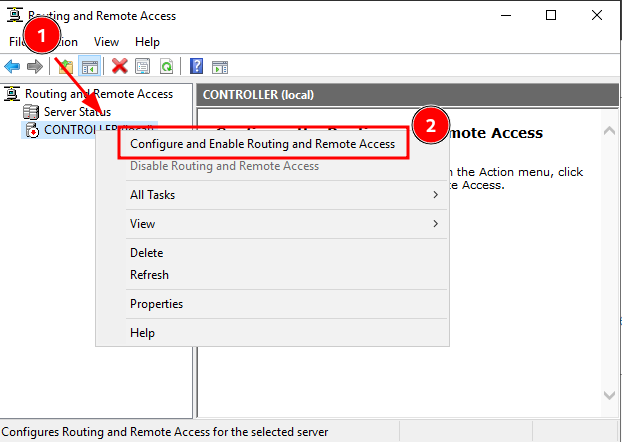The image size is (622, 442).
Task: Click the Routing and Remote Access root node icon
Action: [12, 94]
